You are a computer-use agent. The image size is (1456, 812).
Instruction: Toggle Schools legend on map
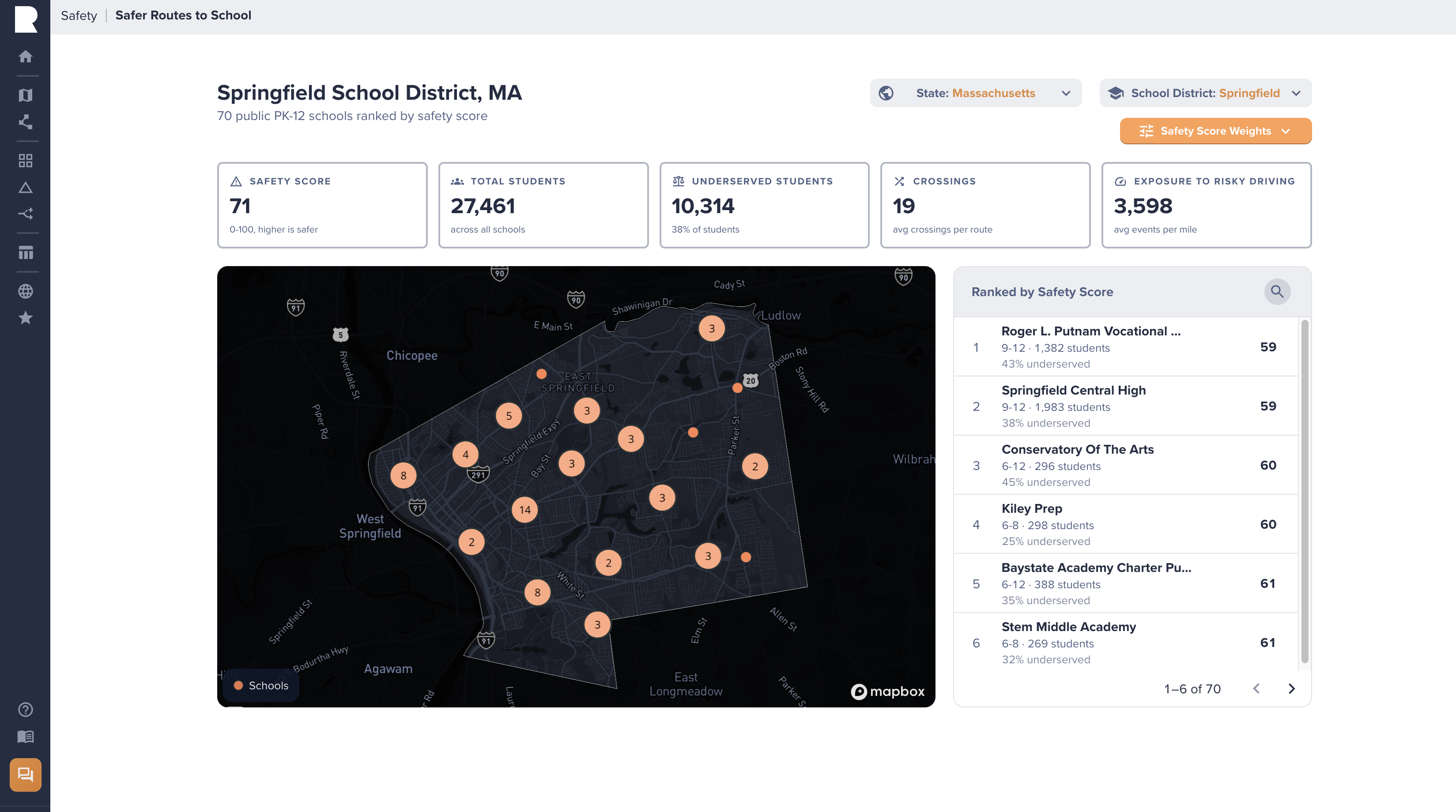[x=262, y=685]
